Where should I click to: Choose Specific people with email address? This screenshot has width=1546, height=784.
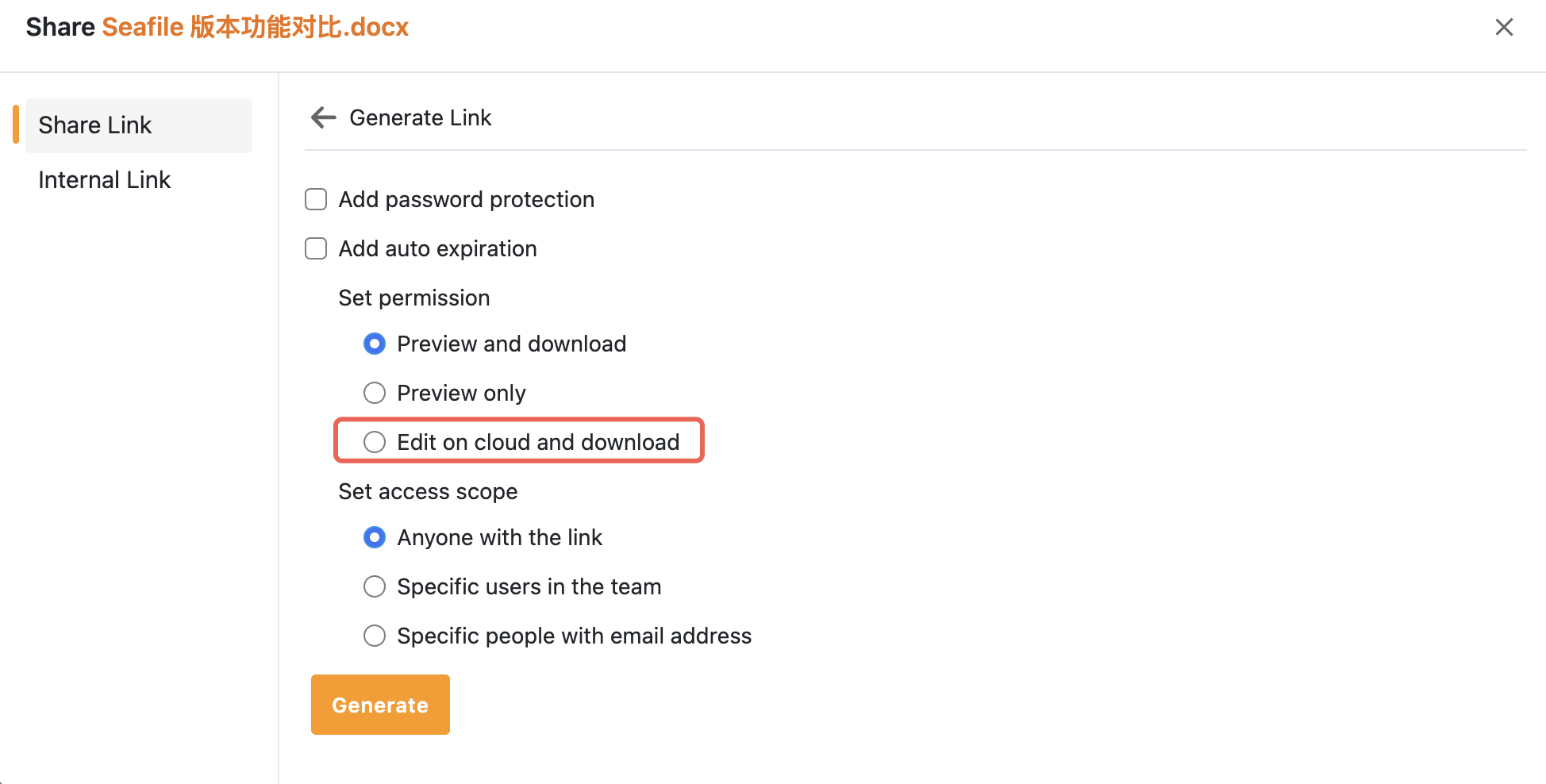pos(375,636)
